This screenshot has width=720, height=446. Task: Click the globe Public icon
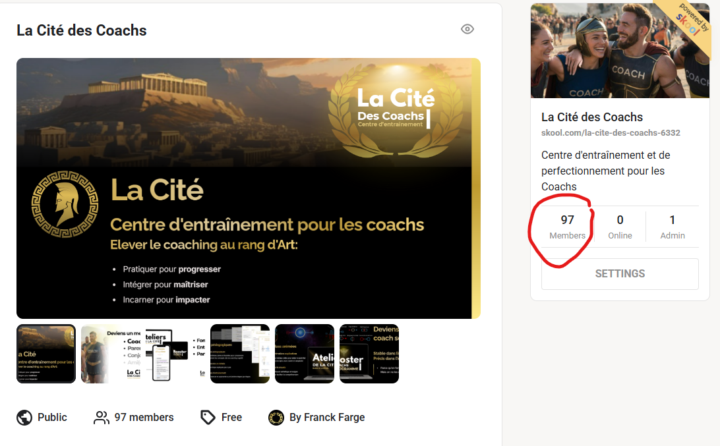tap(24, 418)
